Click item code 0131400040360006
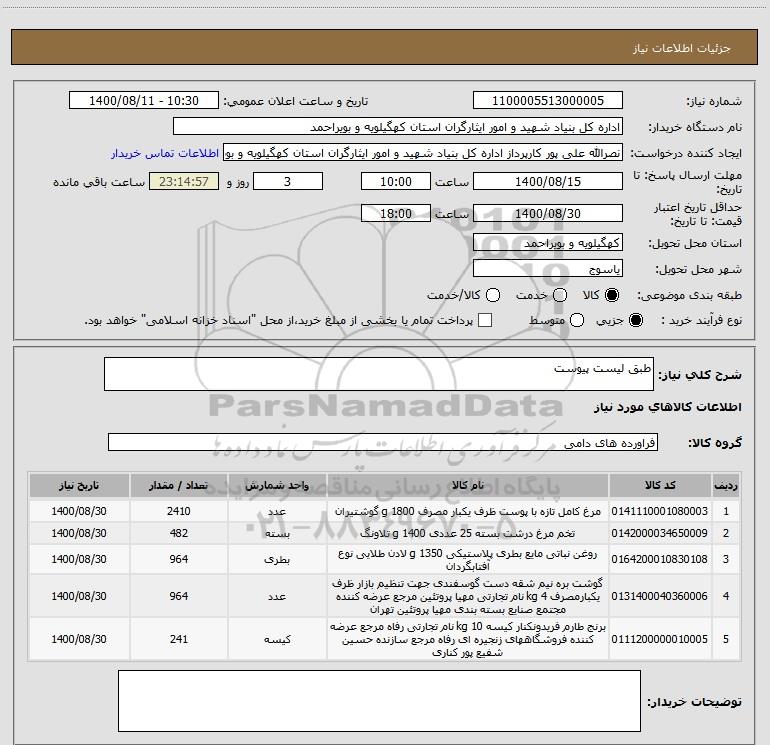 click(x=660, y=596)
